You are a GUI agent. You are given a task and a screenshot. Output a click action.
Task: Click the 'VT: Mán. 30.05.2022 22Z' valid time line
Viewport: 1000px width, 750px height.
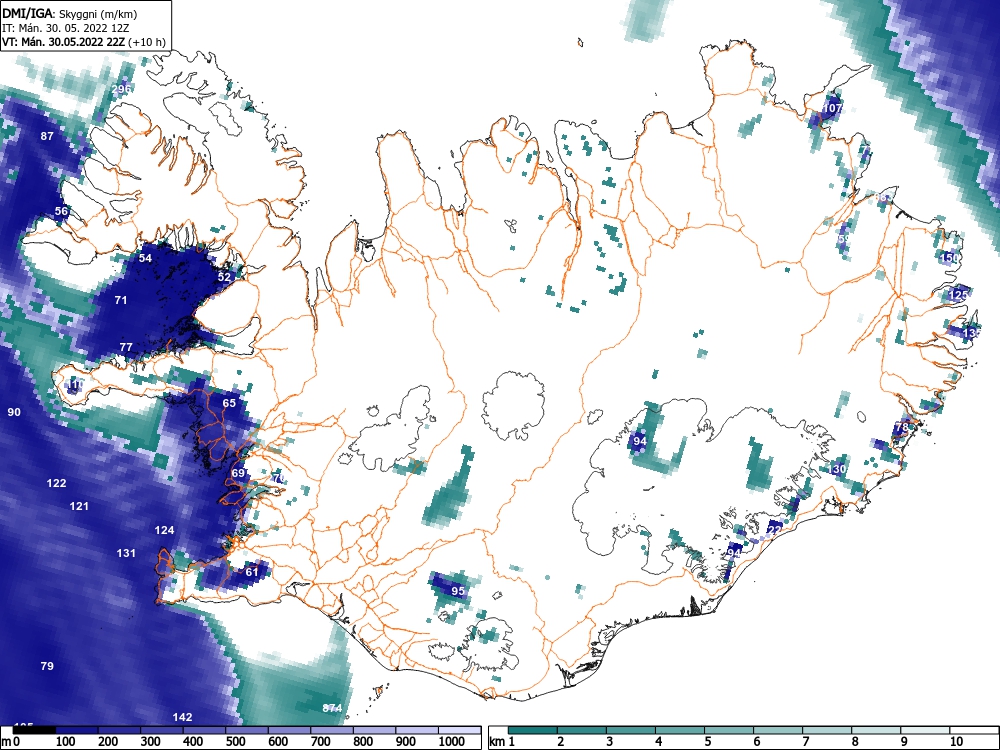66,43
